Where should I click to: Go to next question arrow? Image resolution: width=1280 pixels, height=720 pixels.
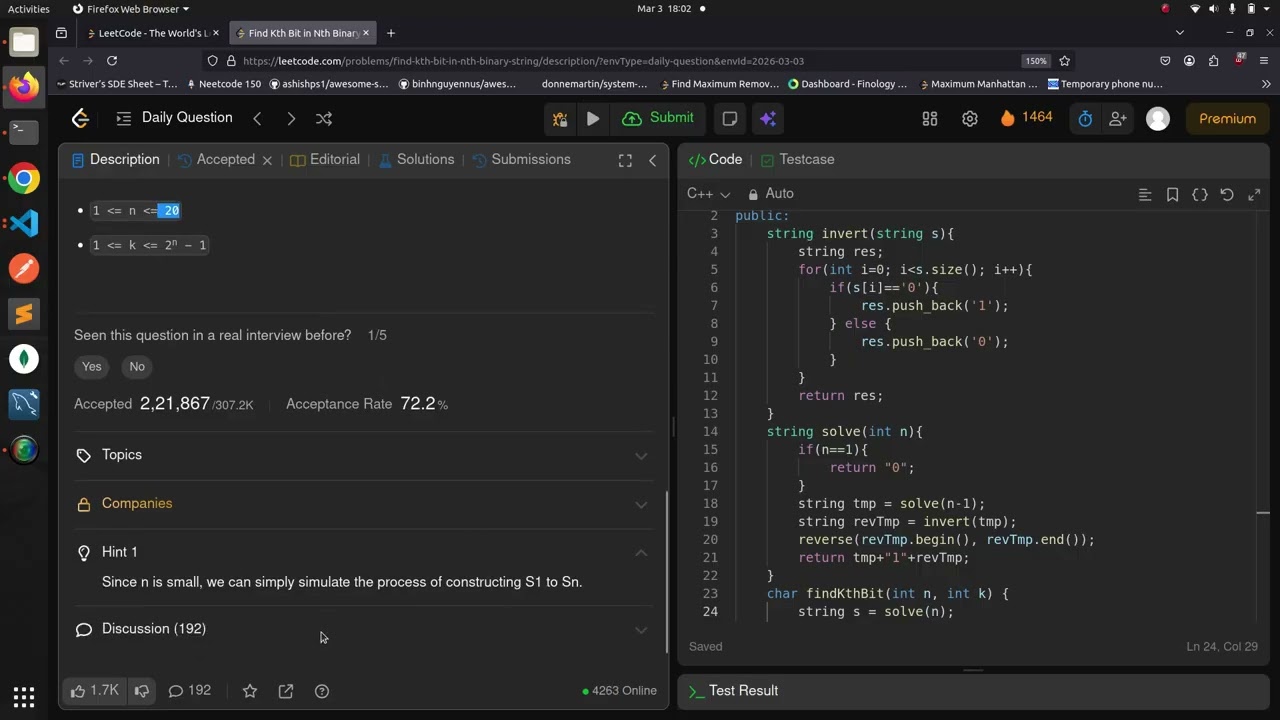tap(291, 118)
